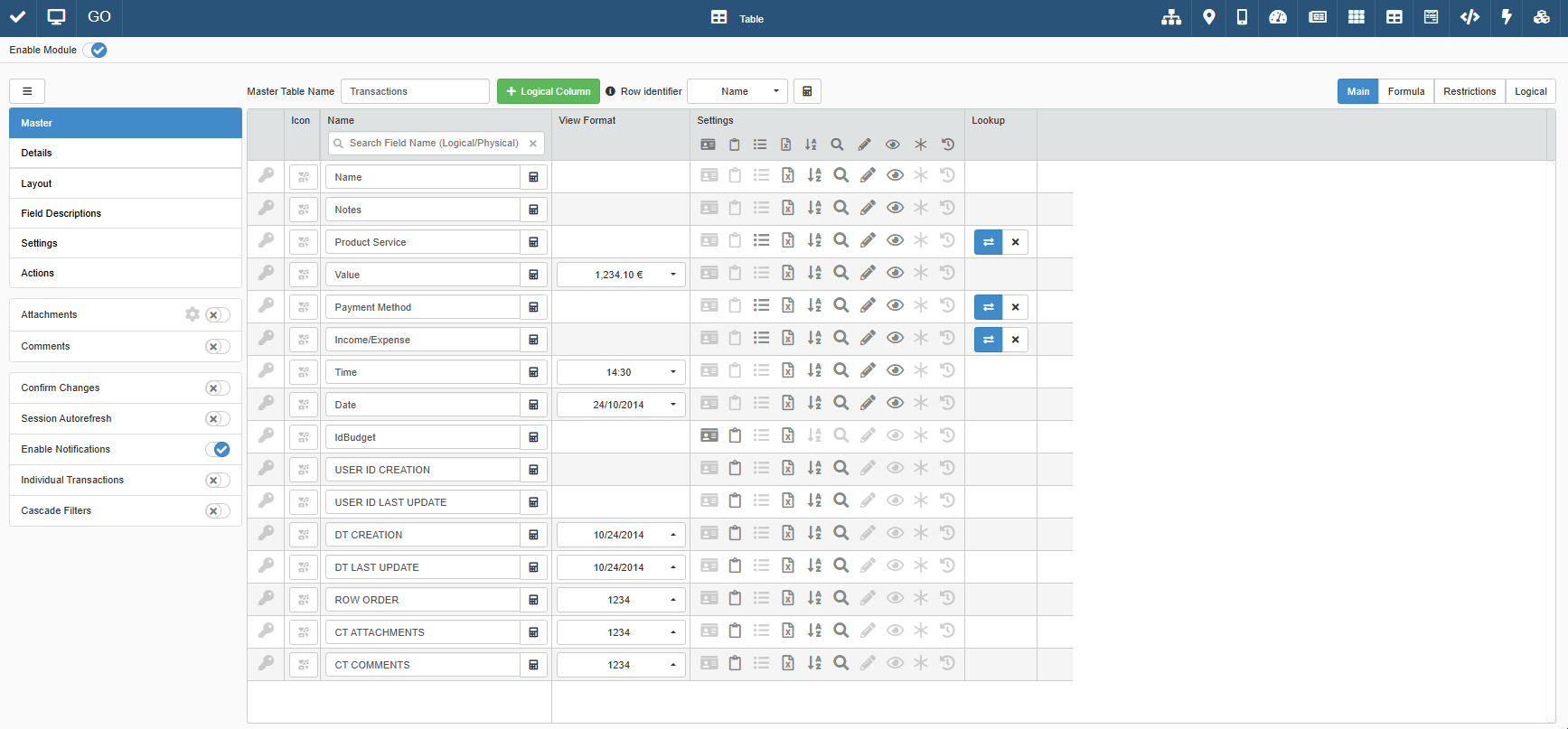Click the Master Table Name input field
Screen dimensions: 1568x729
click(x=415, y=91)
